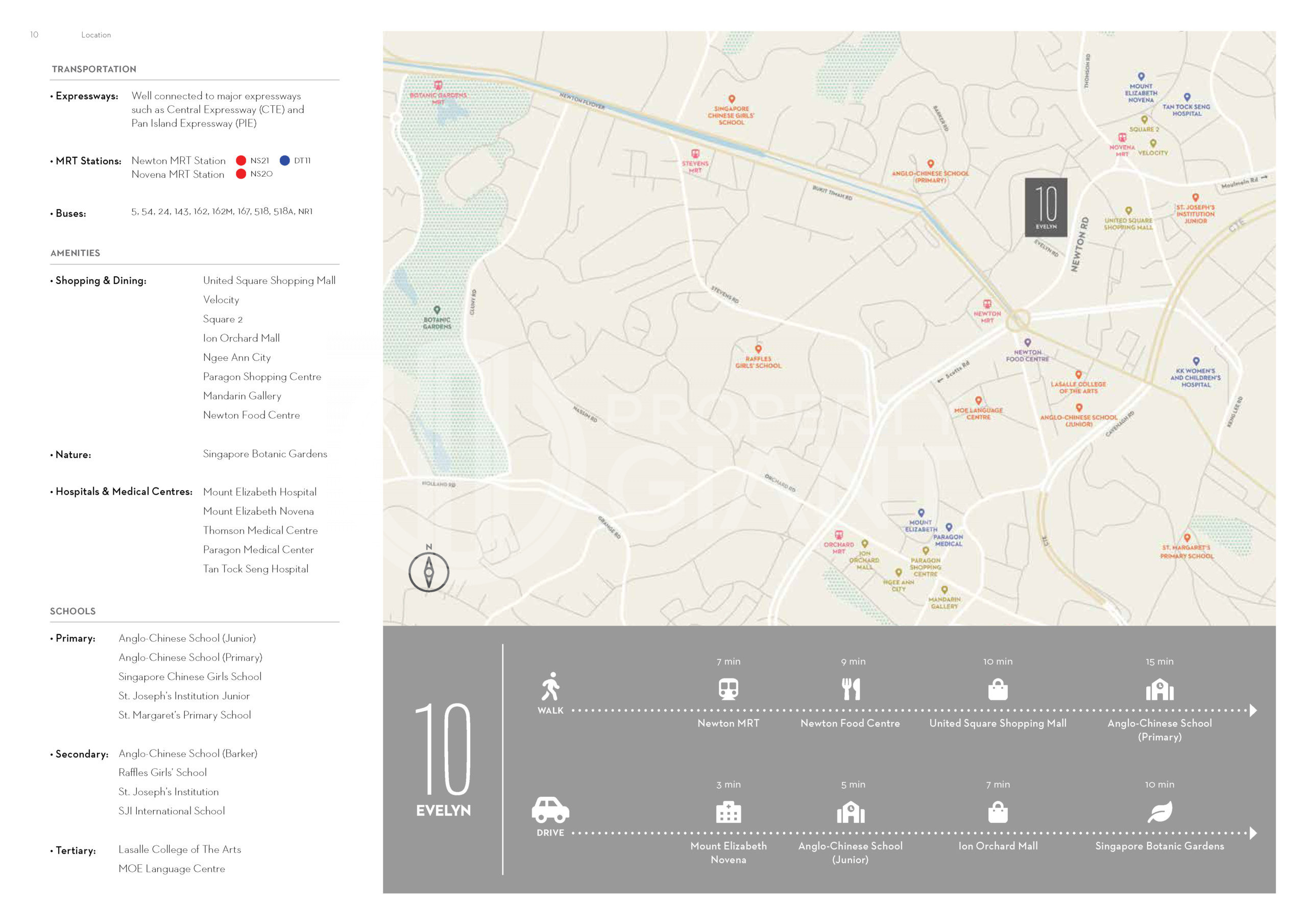The width and height of the screenshot is (1307, 924).
Task: Click the train icon above Newton MRT
Action: coord(728,689)
